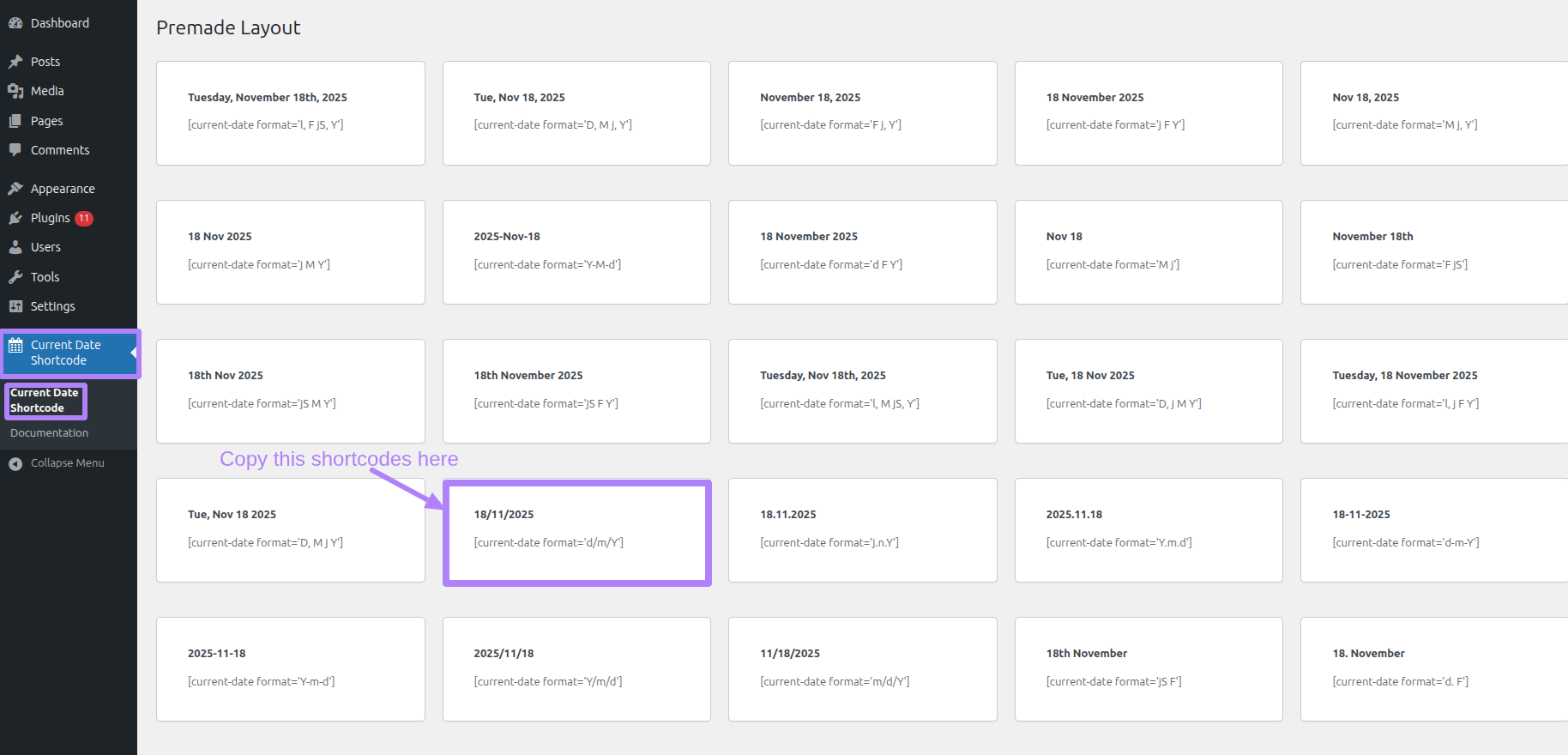1568x755 pixels.
Task: Open the Plugins menu item
Action: tap(50, 218)
